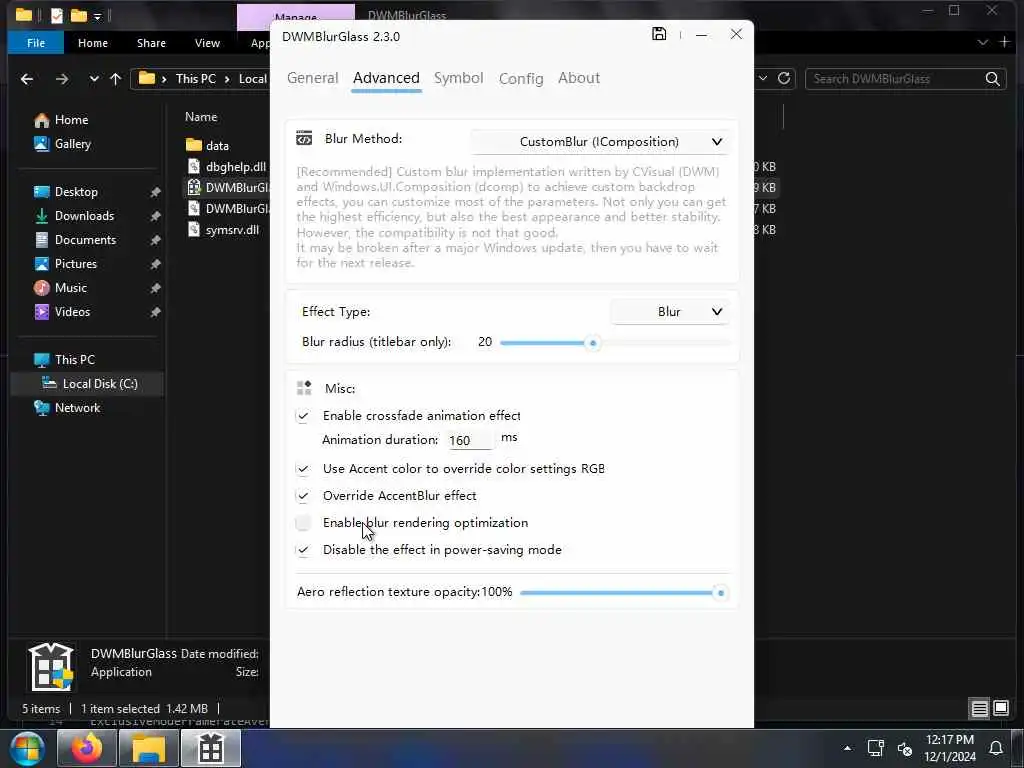Switch Explorer to large icons view
The height and width of the screenshot is (768, 1024).
point(1001,708)
